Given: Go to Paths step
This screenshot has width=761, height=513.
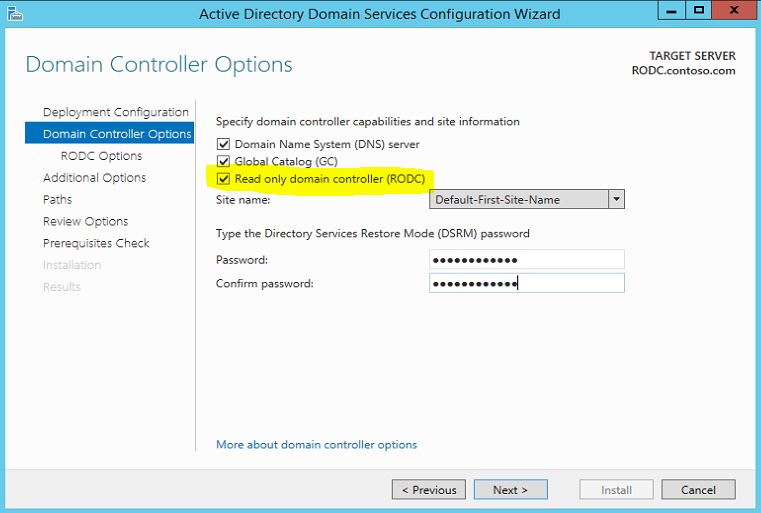Looking at the screenshot, I should pyautogui.click(x=57, y=199).
